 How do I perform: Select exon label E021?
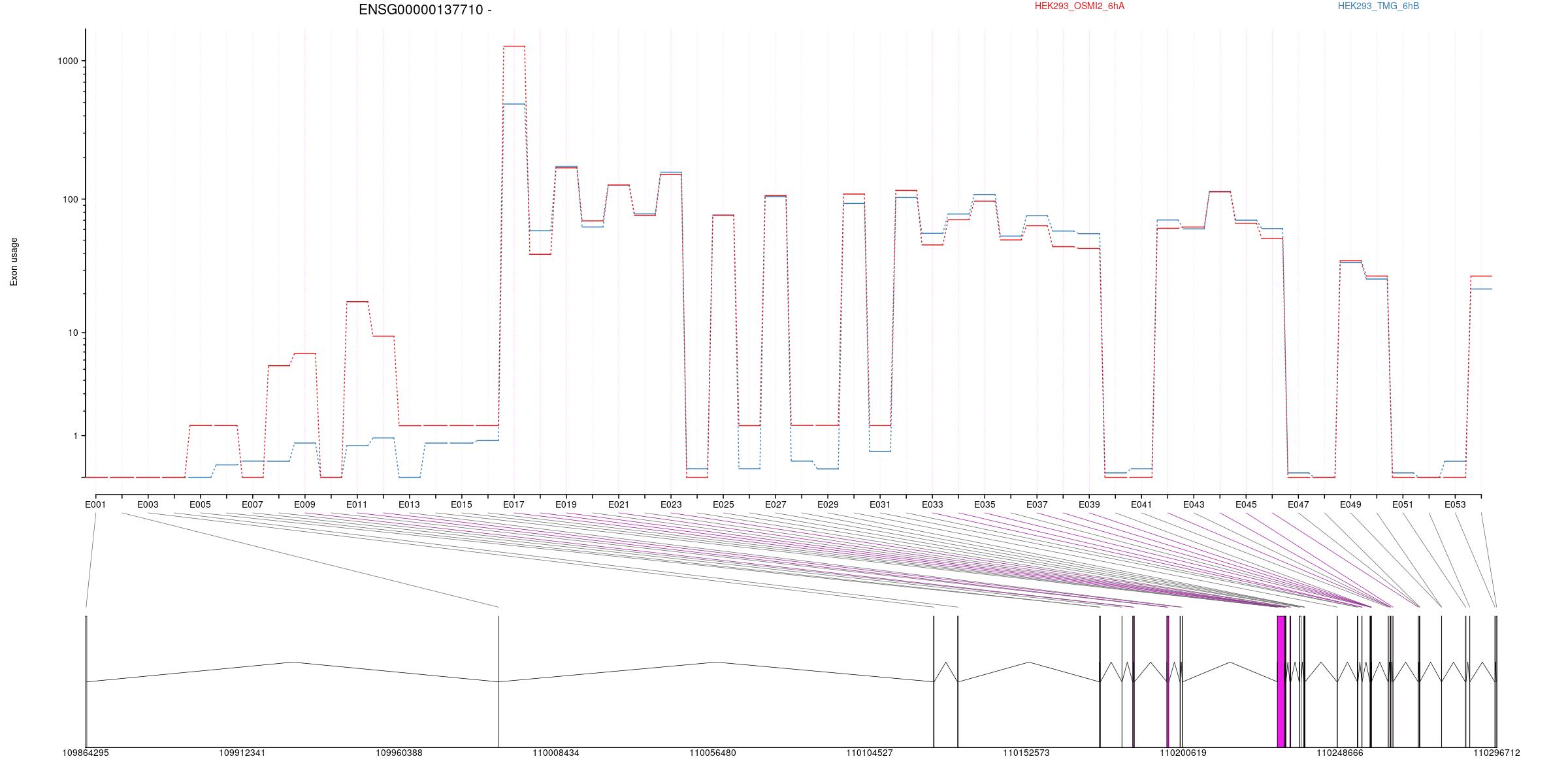(x=619, y=504)
